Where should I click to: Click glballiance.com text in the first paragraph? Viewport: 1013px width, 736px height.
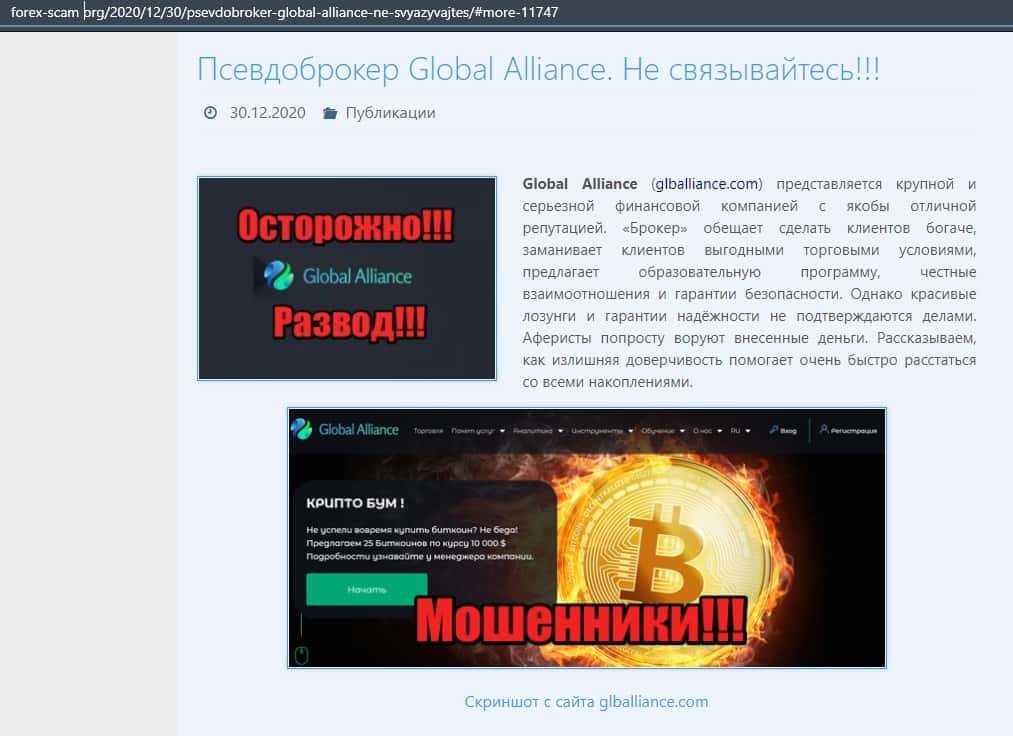[707, 184]
